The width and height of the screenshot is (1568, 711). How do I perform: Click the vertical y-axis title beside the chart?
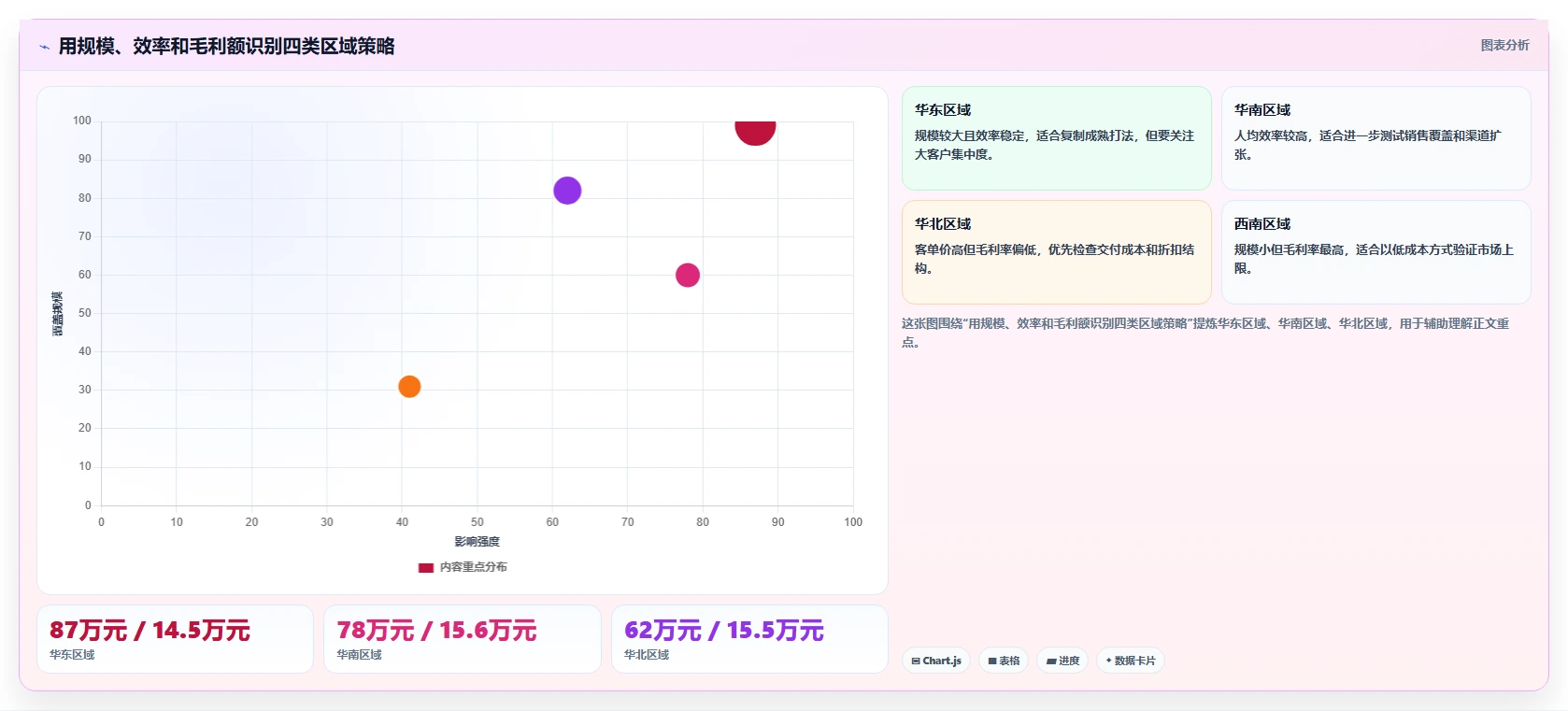pos(58,313)
